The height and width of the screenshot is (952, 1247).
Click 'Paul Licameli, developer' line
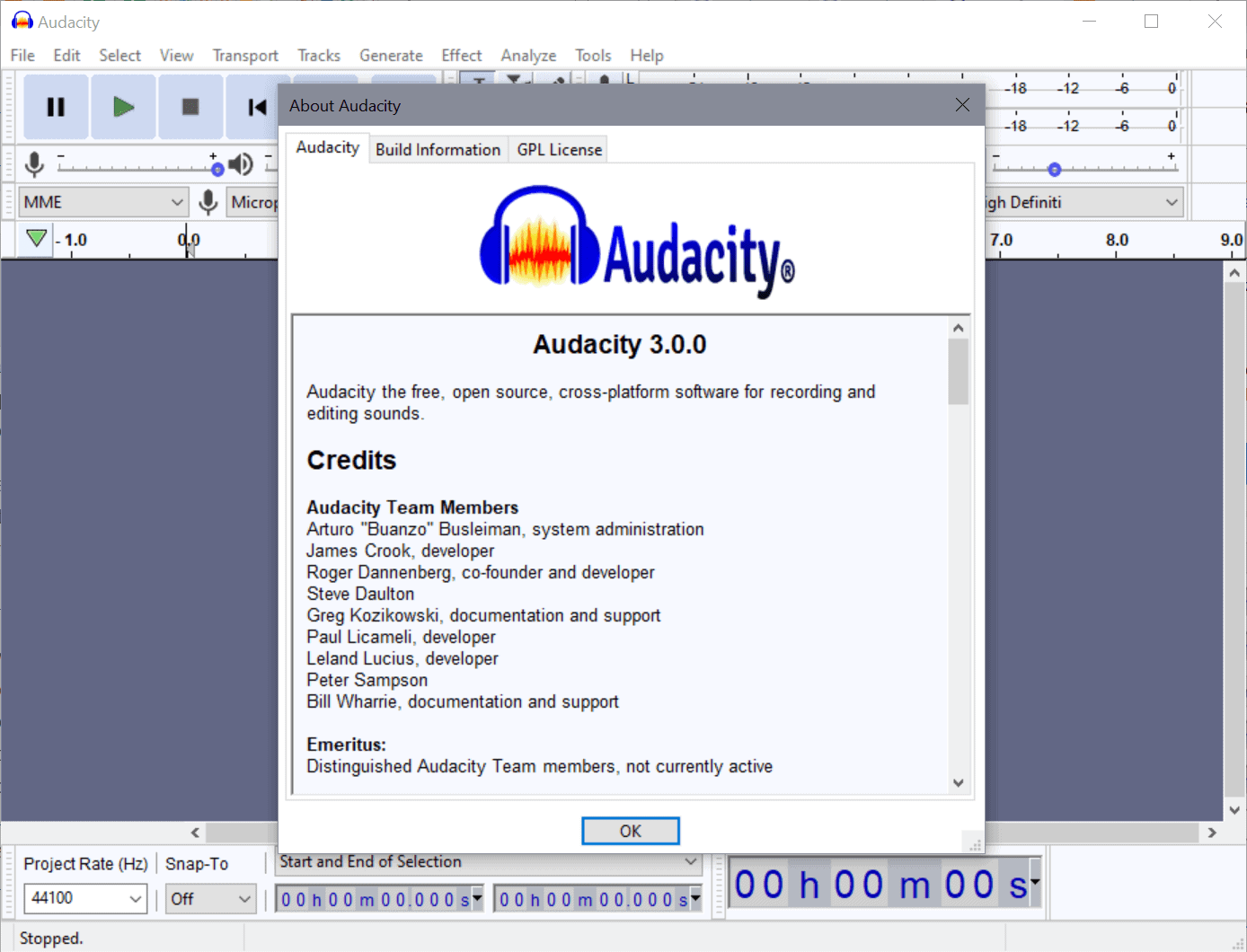[x=401, y=637]
